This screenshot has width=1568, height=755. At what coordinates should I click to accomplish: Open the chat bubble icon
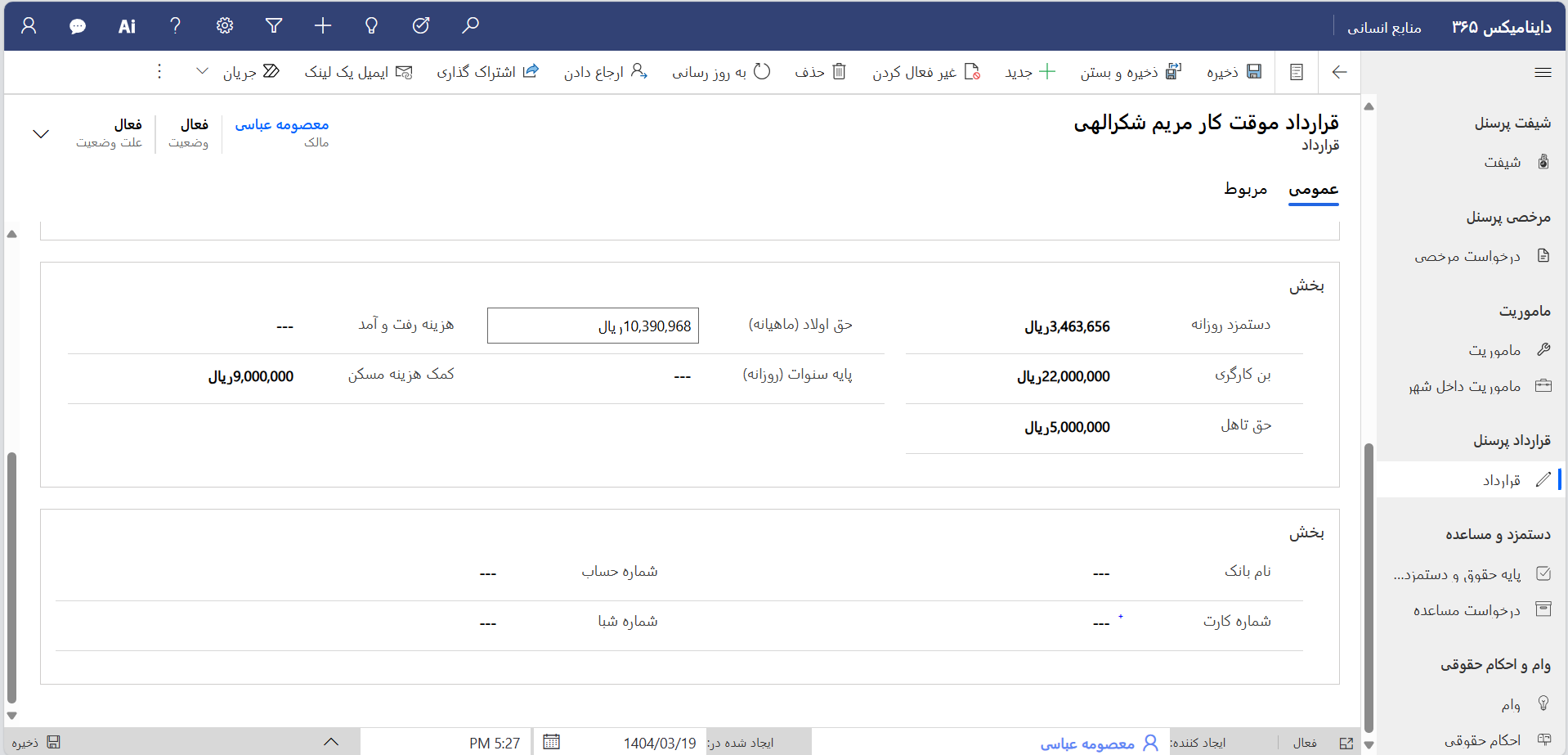click(x=78, y=26)
